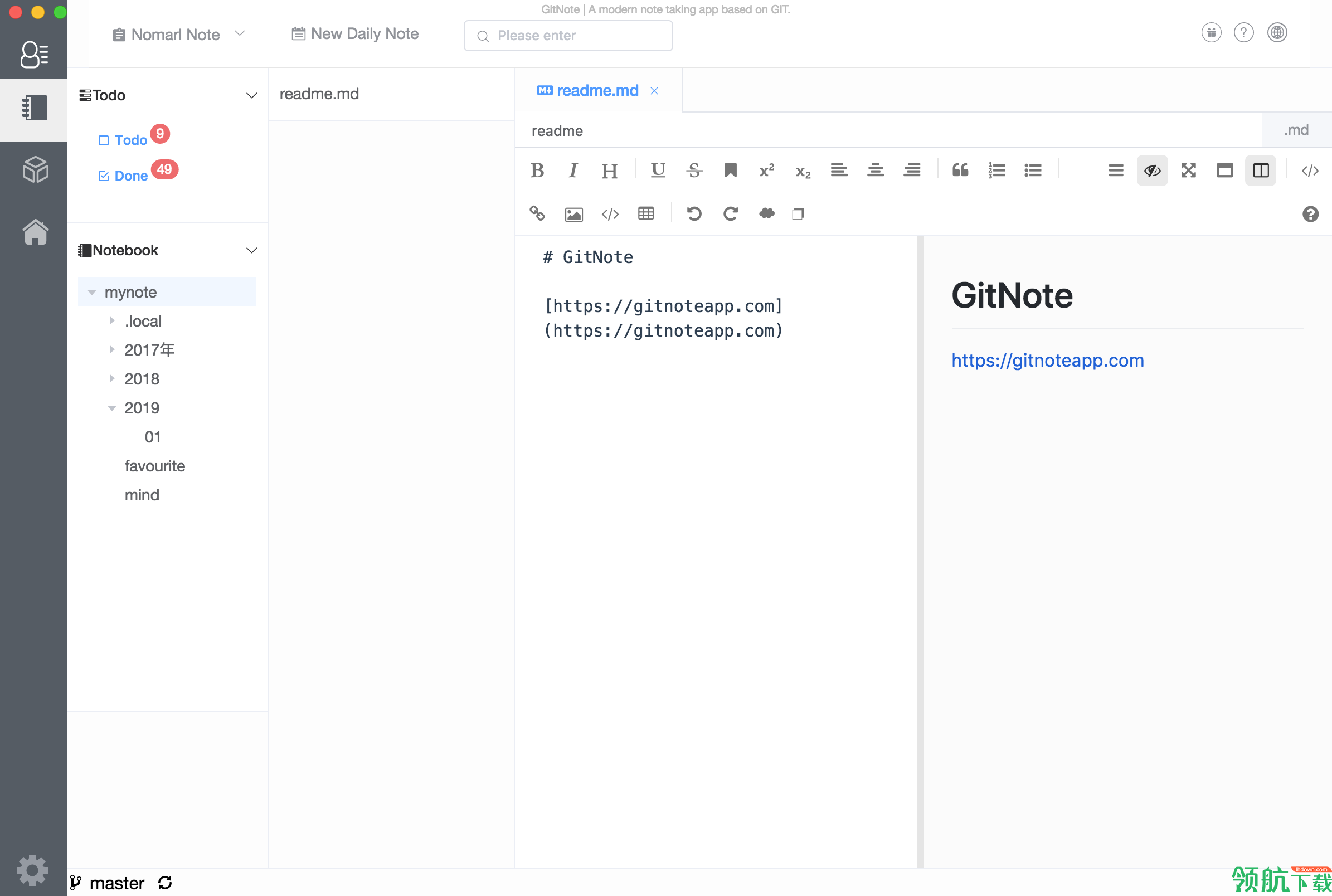1332x896 pixels.
Task: Open the language globe icon
Action: 1277,32
